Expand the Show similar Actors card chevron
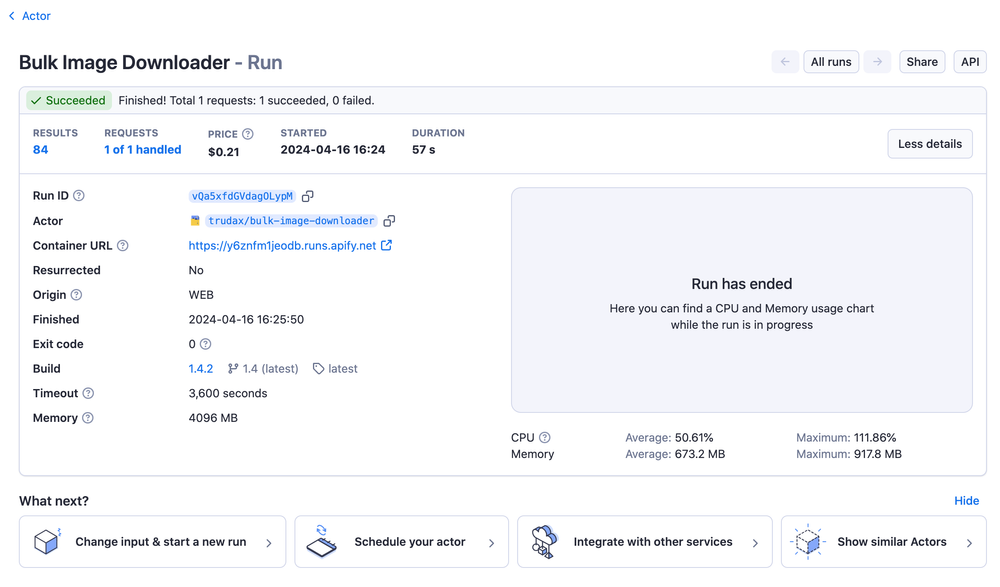 pyautogui.click(x=968, y=541)
